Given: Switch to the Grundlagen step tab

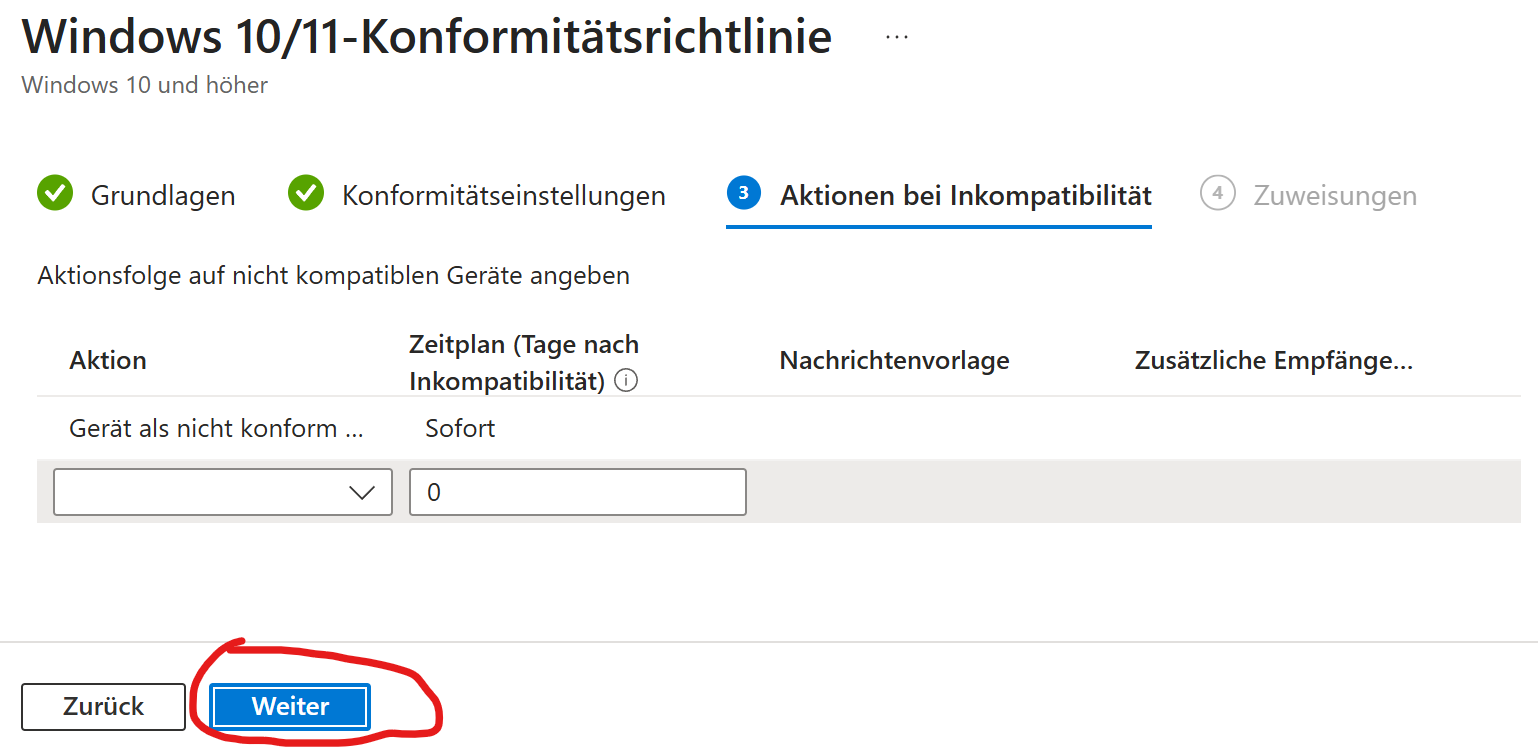Looking at the screenshot, I should pyautogui.click(x=163, y=195).
